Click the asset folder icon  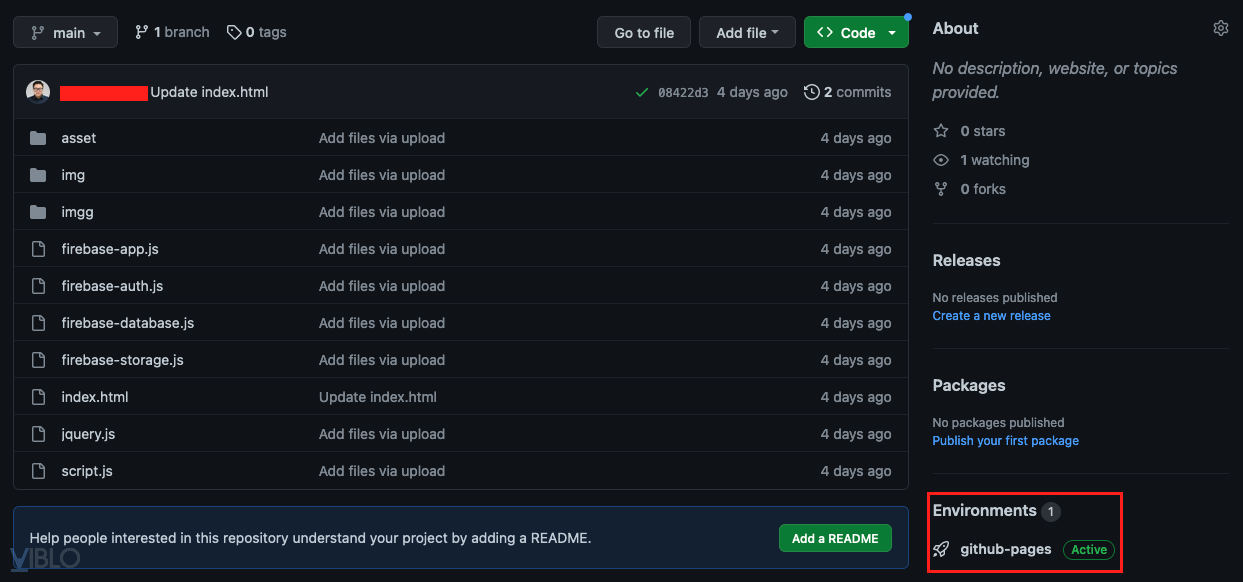coord(38,138)
